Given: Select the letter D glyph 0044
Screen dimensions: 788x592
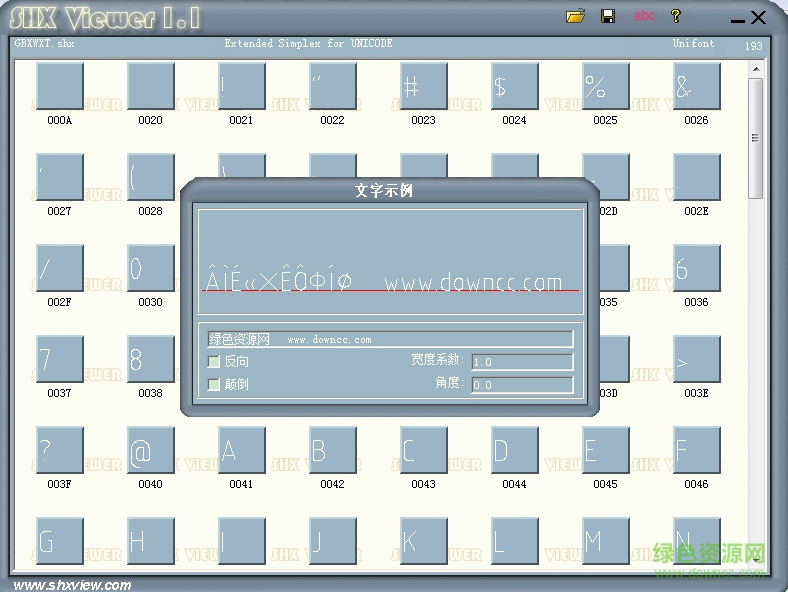Looking at the screenshot, I should click(x=514, y=450).
